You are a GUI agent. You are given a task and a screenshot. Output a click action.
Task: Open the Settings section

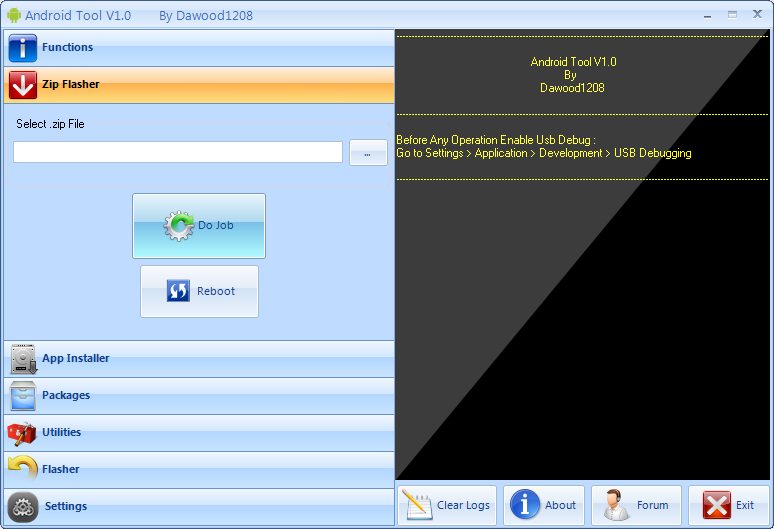point(200,507)
